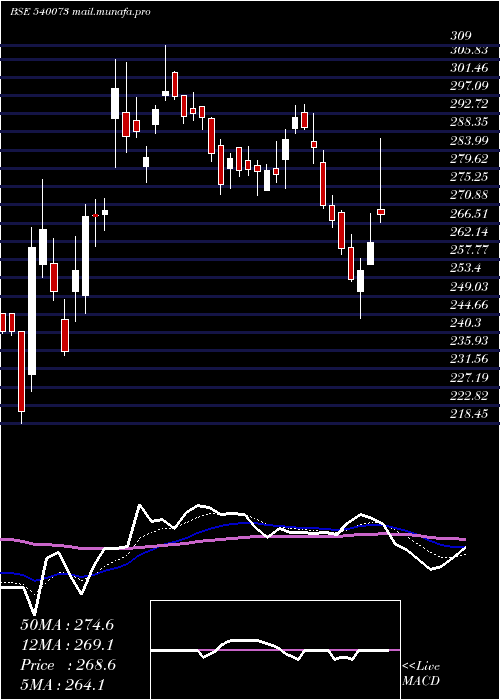
Task: Click the 301.46 price level label
Action: (469, 68)
